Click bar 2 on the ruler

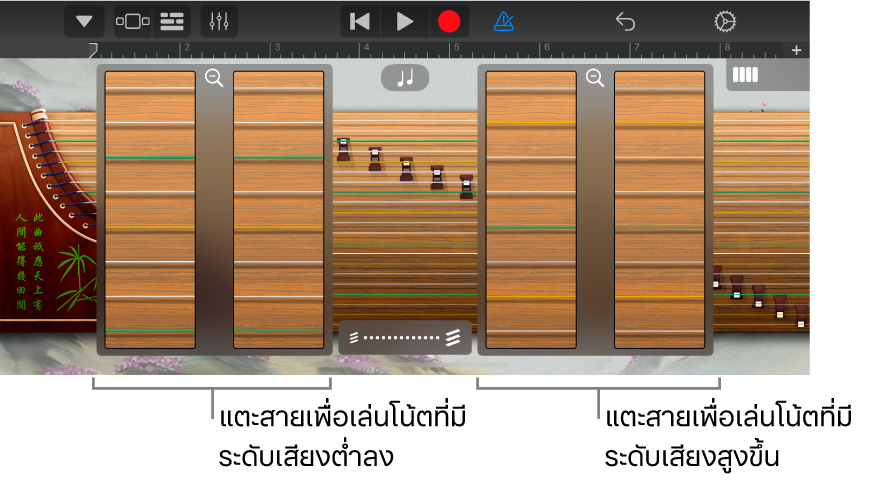pos(186,48)
